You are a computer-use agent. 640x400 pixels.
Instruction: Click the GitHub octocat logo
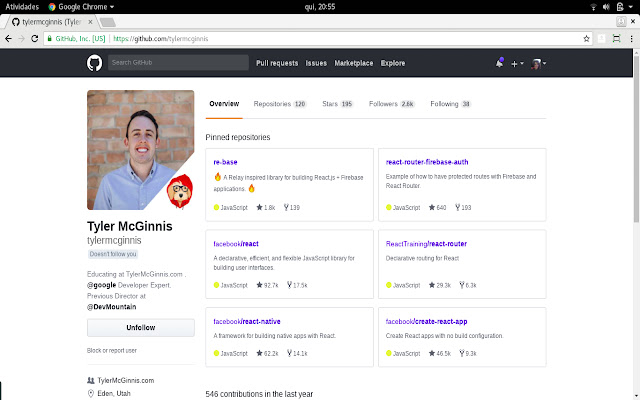pyautogui.click(x=94, y=63)
